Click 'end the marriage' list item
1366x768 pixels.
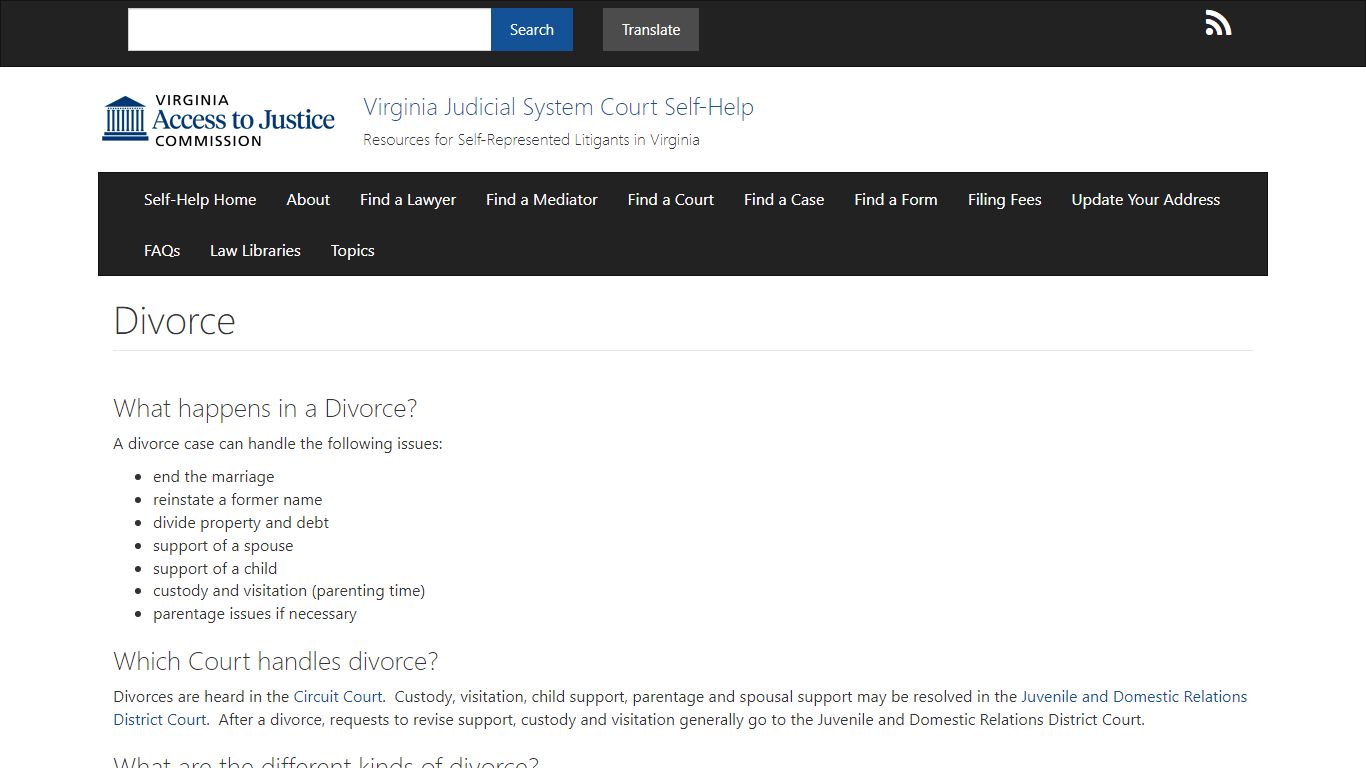(x=213, y=477)
